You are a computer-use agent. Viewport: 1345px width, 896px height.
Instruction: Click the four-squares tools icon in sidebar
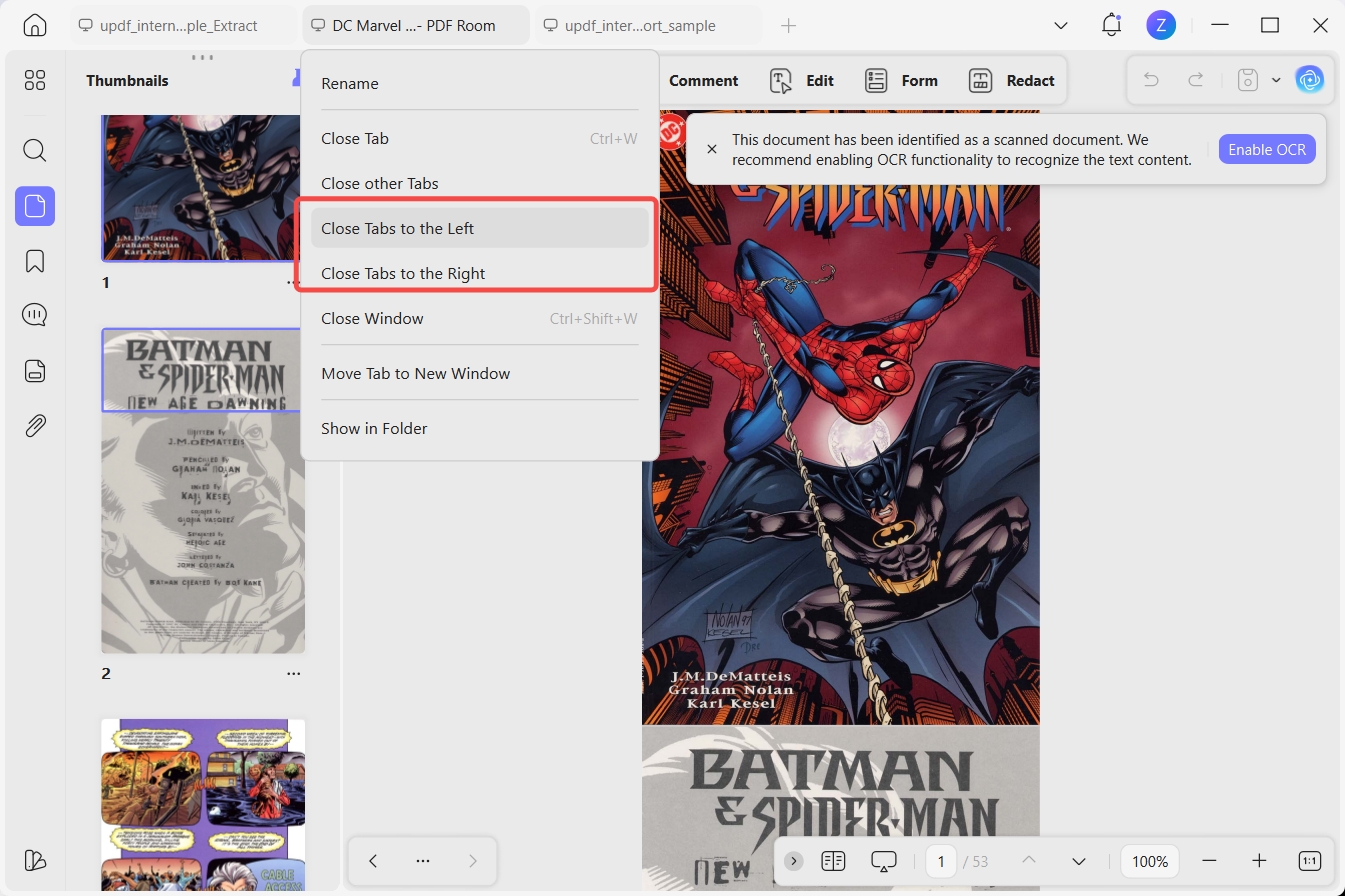[x=35, y=81]
